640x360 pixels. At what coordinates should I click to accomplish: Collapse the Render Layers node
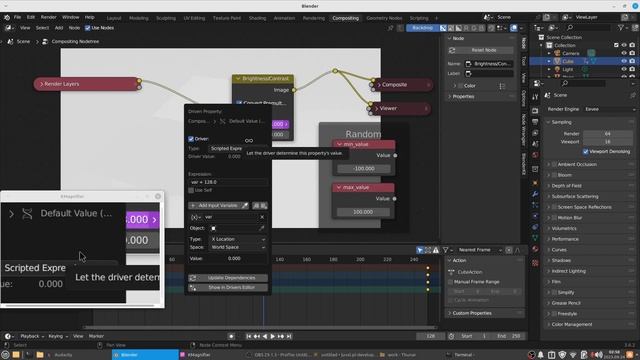point(41,84)
